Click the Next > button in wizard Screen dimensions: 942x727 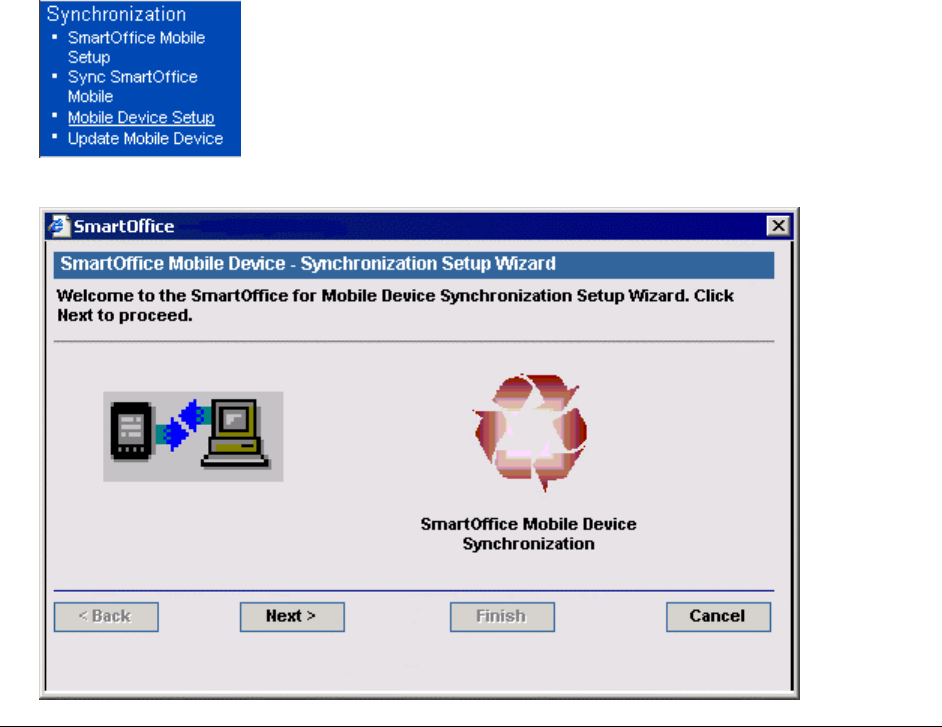tap(292, 616)
